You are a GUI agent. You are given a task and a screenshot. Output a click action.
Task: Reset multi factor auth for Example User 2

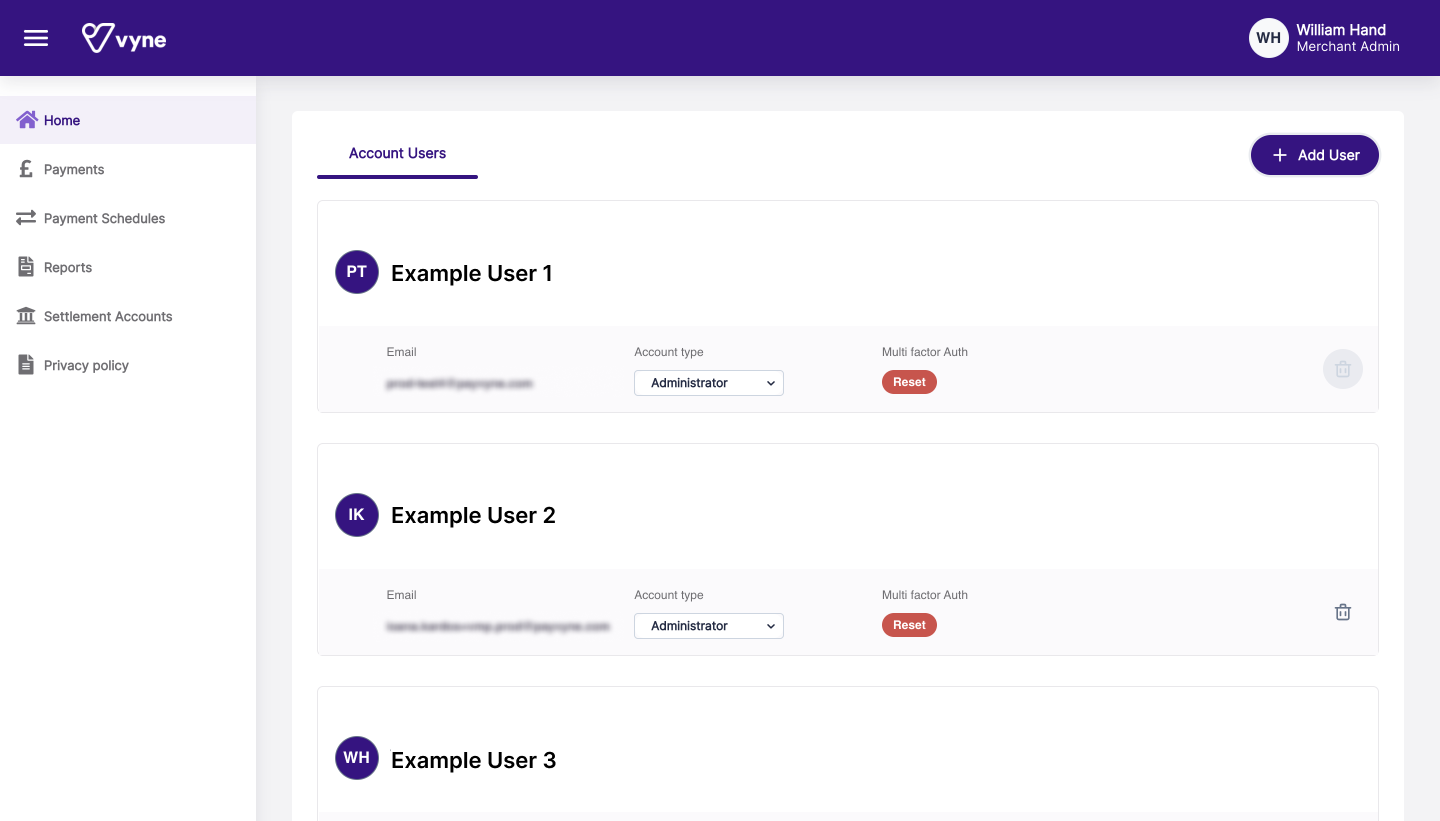909,625
